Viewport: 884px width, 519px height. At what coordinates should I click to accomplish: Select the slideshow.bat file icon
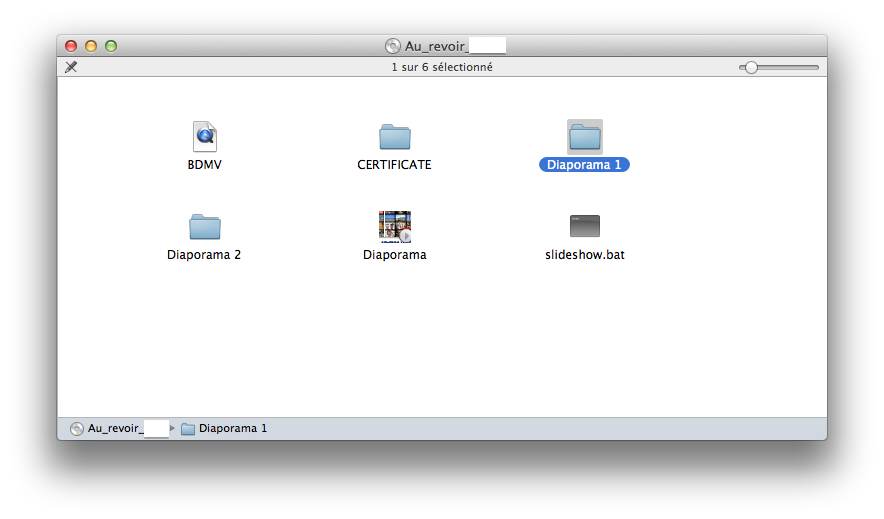(584, 226)
